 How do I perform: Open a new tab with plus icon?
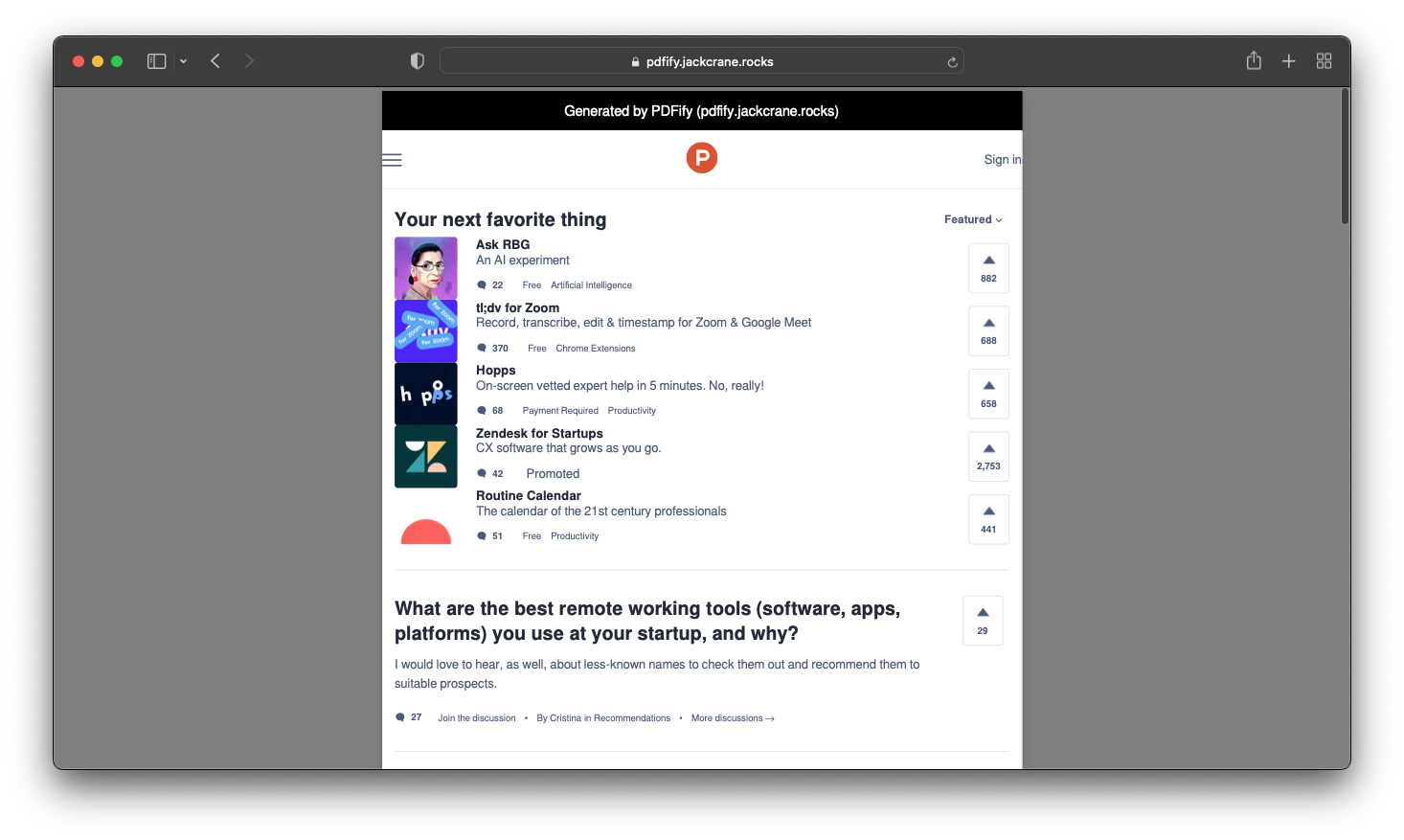pos(1289,61)
